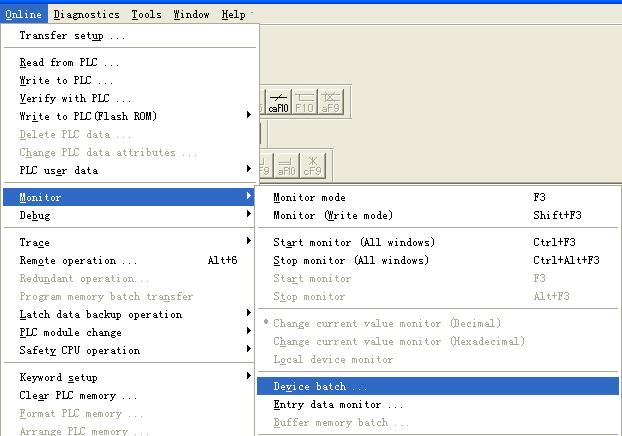The image size is (622, 436).
Task: Click Stop monitor (All windows)
Action: [351, 261]
